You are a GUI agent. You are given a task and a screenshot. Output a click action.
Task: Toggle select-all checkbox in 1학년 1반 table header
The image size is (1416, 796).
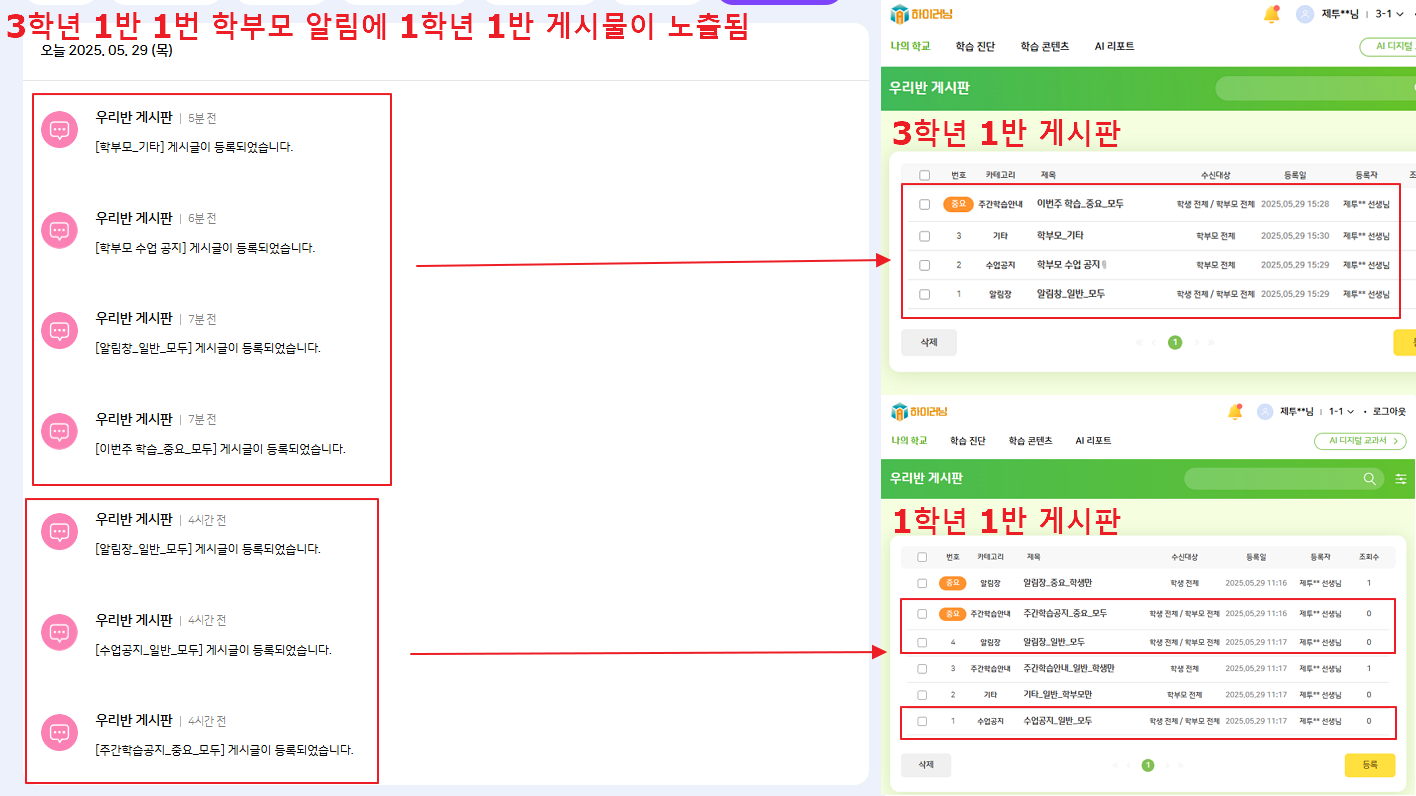point(922,557)
